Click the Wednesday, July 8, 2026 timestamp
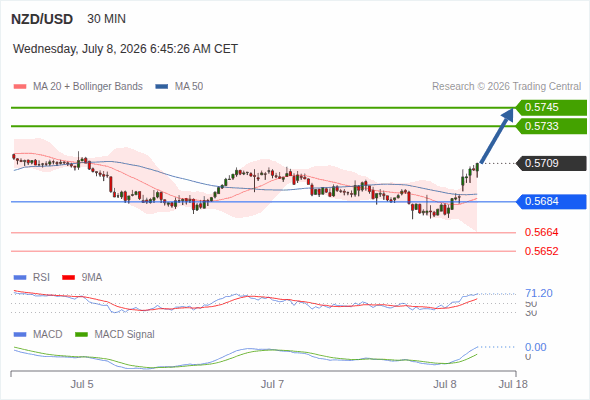The width and height of the screenshot is (590, 400). pos(125,49)
